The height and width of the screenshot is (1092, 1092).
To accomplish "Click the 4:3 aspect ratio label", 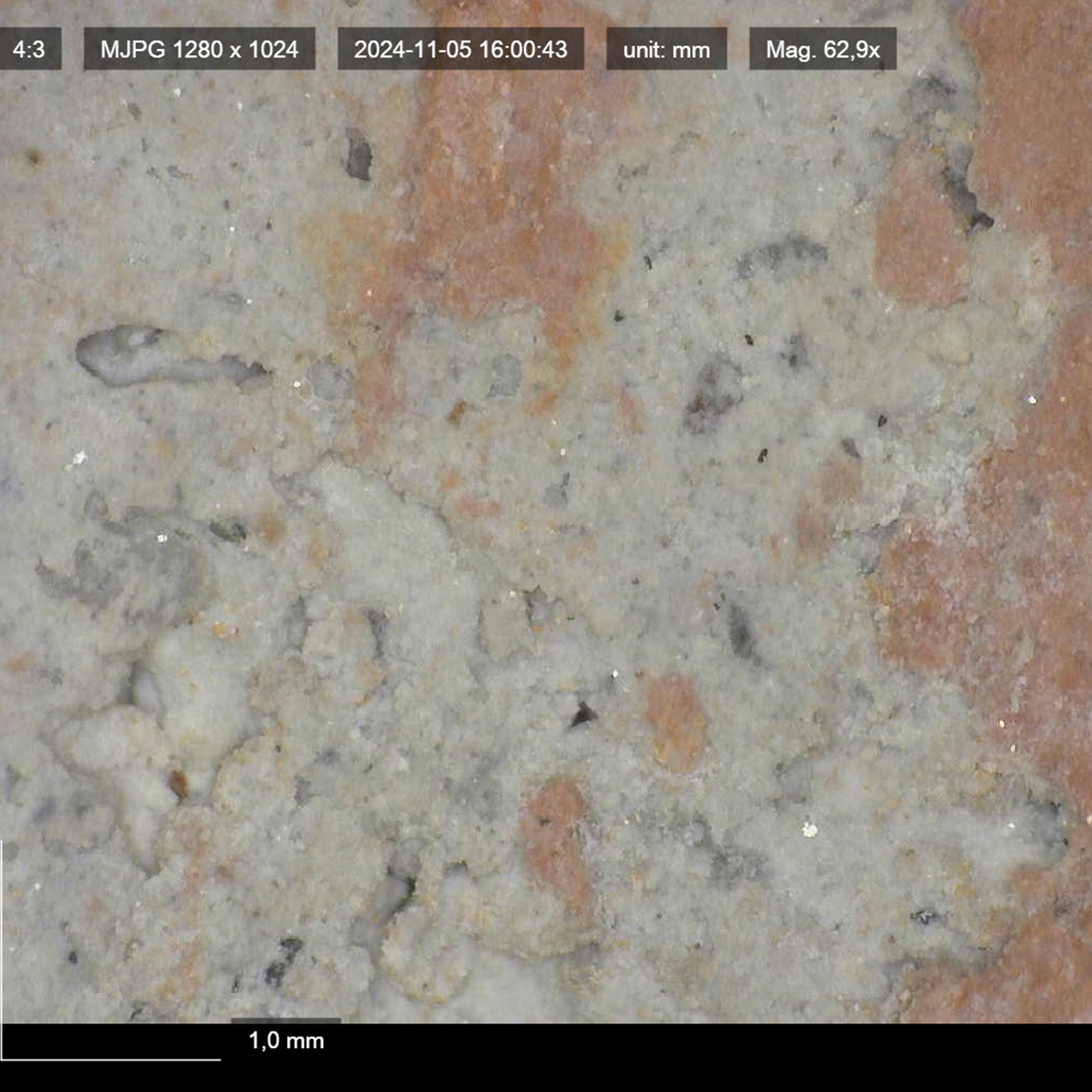I will pos(28,49).
